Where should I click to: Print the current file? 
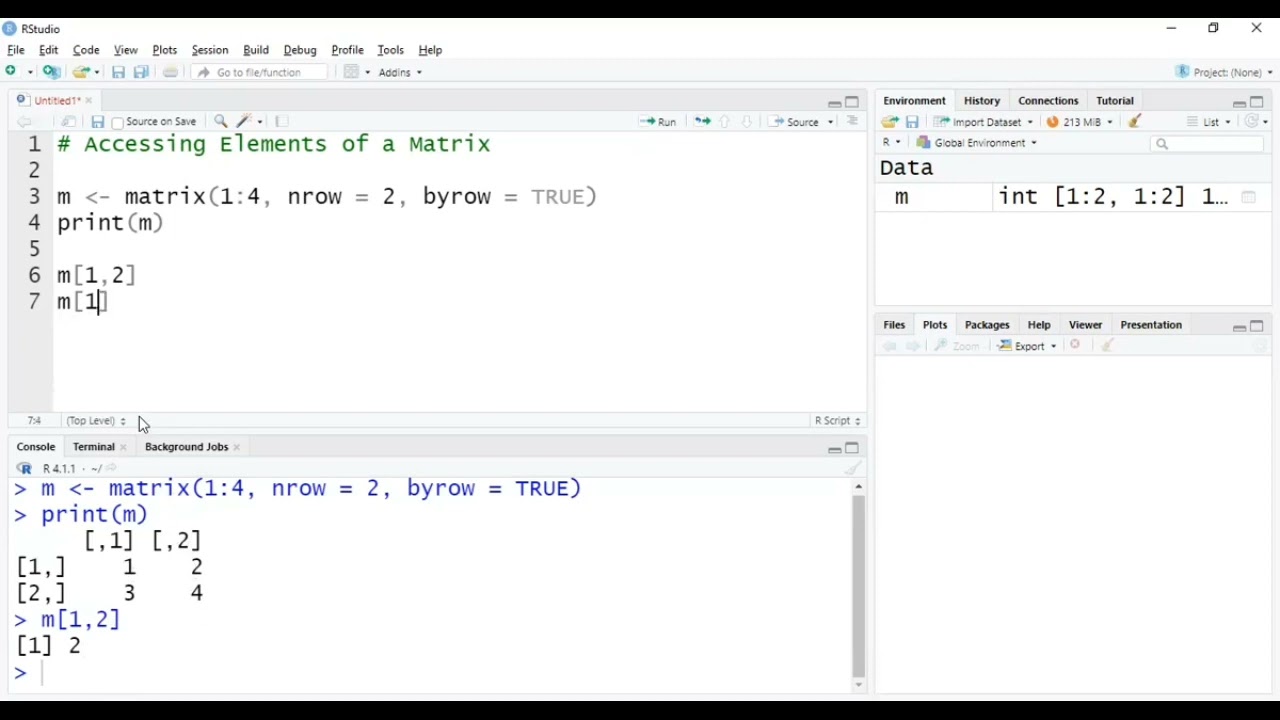[171, 72]
